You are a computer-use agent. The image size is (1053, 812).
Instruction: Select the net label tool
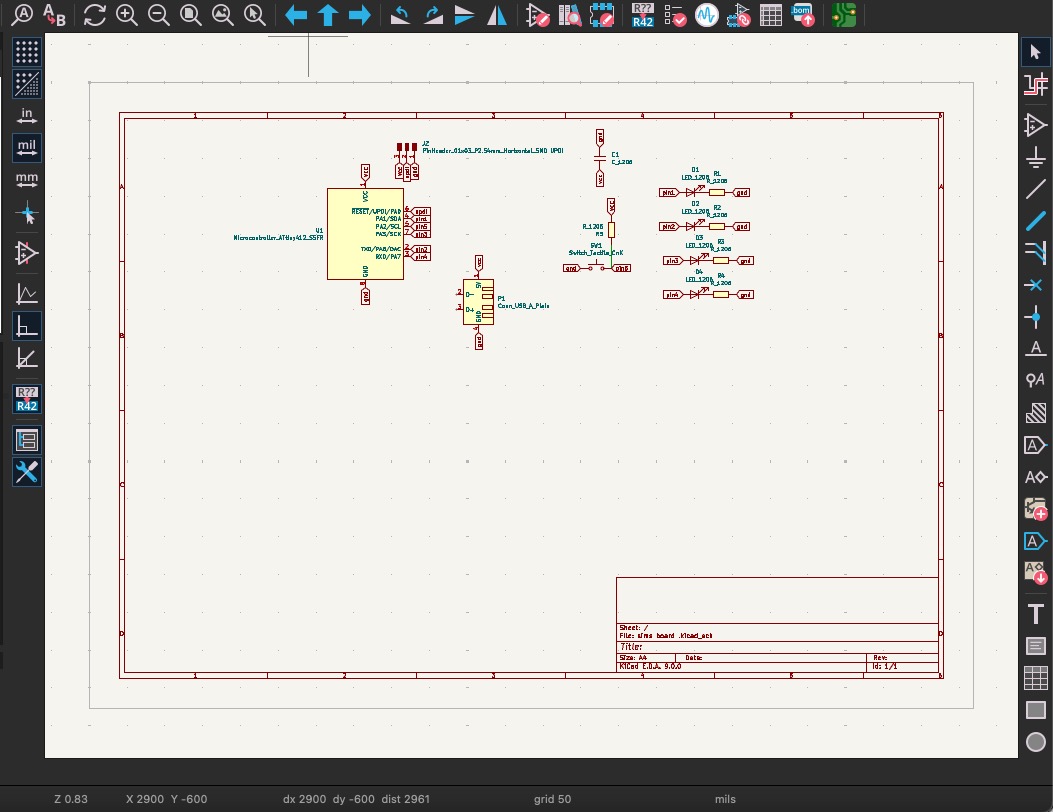tap(1036, 349)
